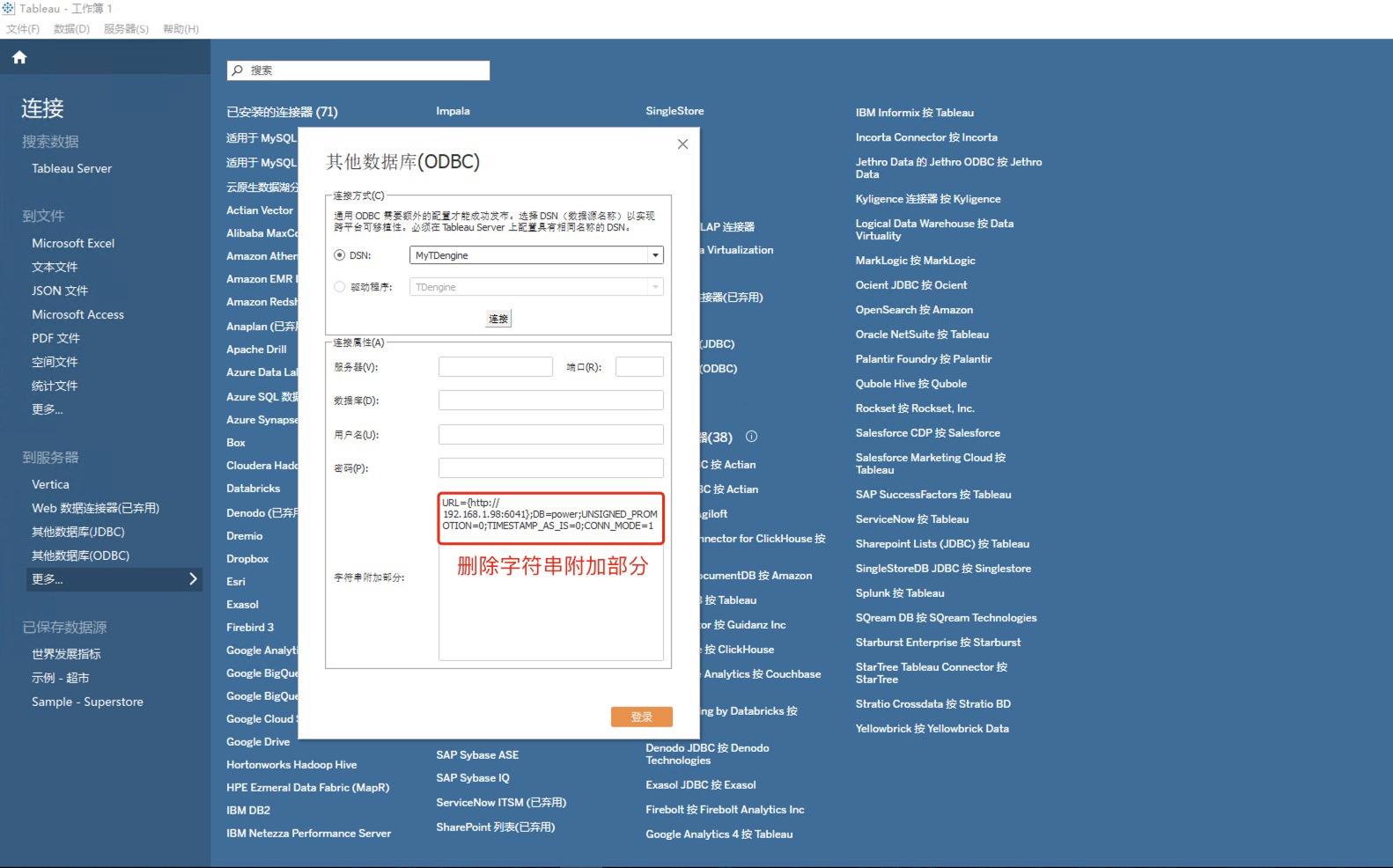Open the 文件(F) menu
Image resolution: width=1393 pixels, height=868 pixels.
(x=23, y=29)
